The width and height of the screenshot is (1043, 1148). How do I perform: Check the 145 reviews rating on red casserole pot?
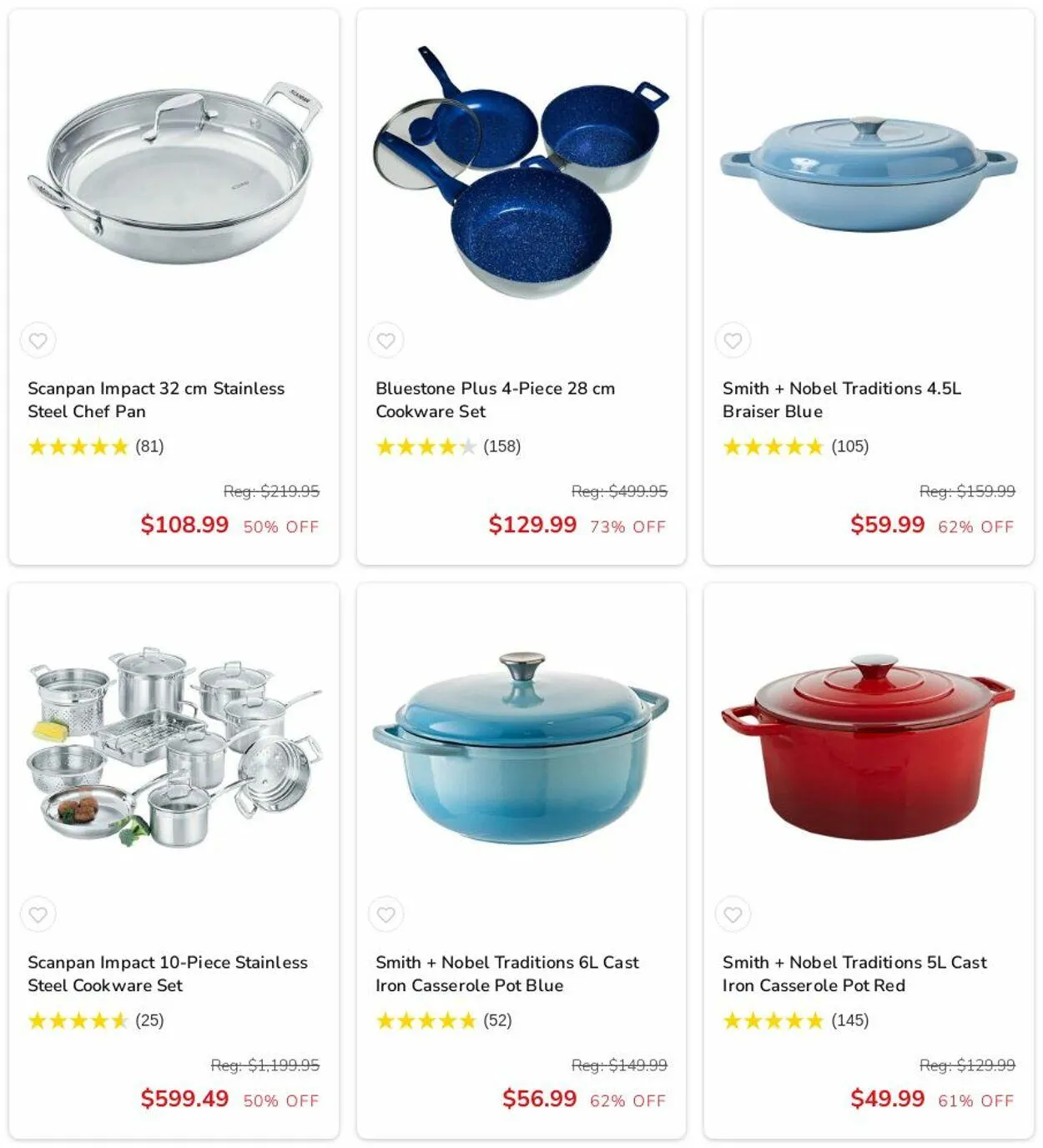pyautogui.click(x=795, y=1020)
